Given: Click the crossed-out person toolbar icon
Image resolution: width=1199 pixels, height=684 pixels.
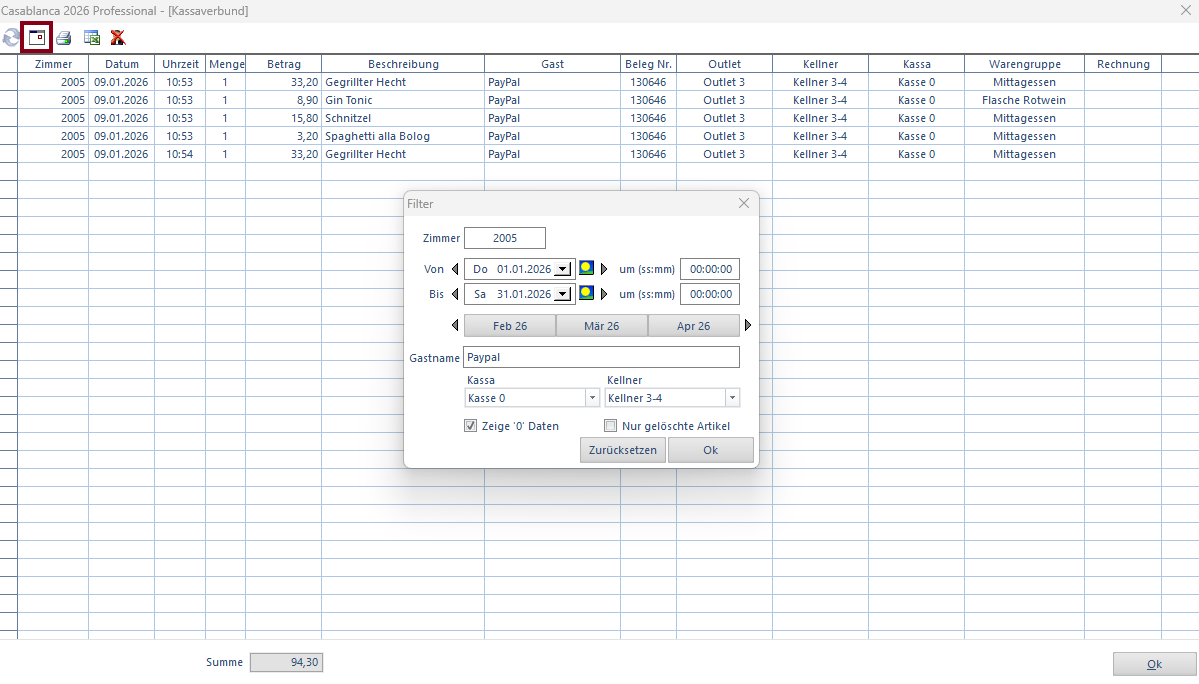Looking at the screenshot, I should 118,38.
